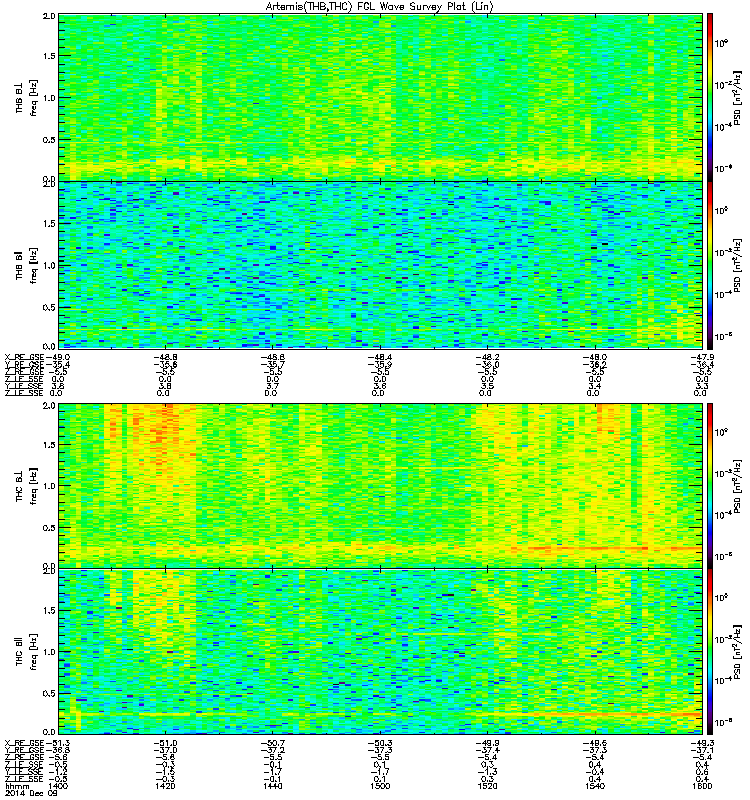Click the 0.5 frequency tick on THC B∥ axis
Viewport: 750px width, 800px height.
tap(49, 693)
